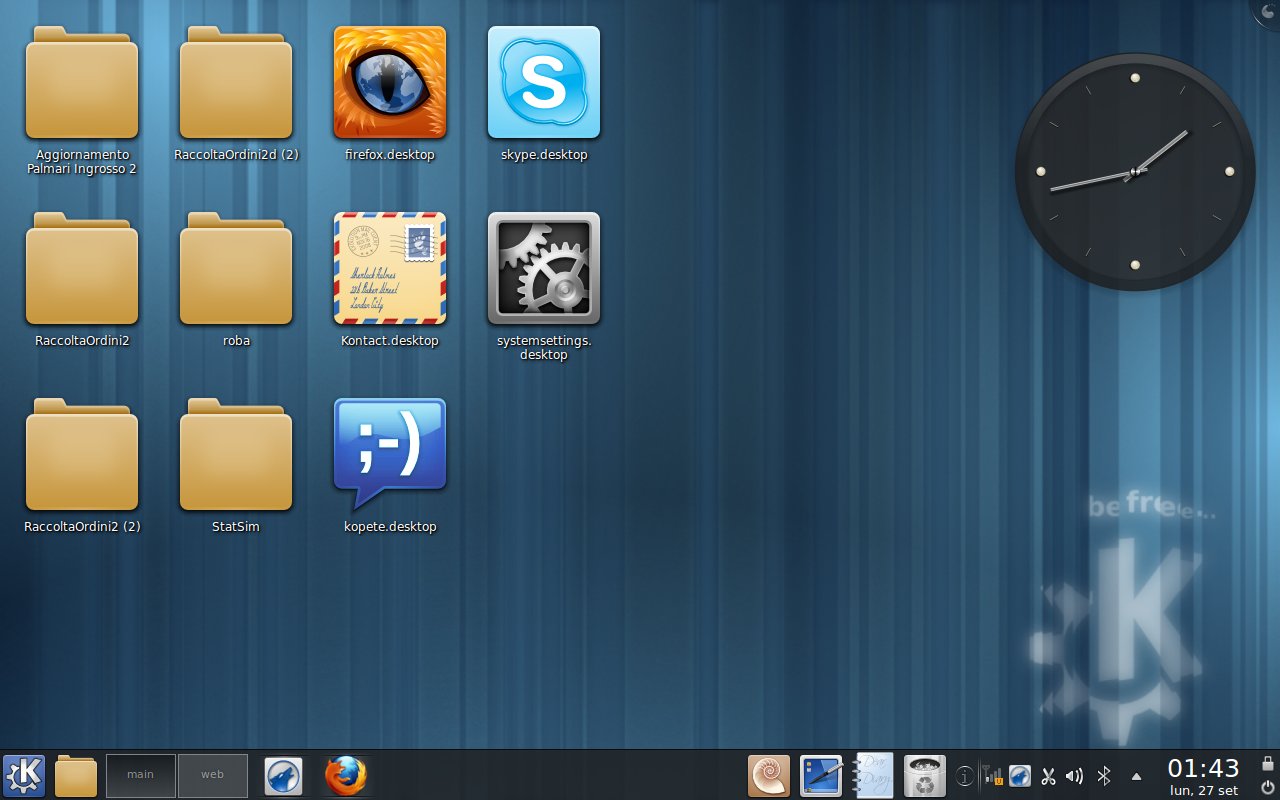Screen dimensions: 1280x800
Task: Open the volume speaker tray icon
Action: click(1075, 776)
